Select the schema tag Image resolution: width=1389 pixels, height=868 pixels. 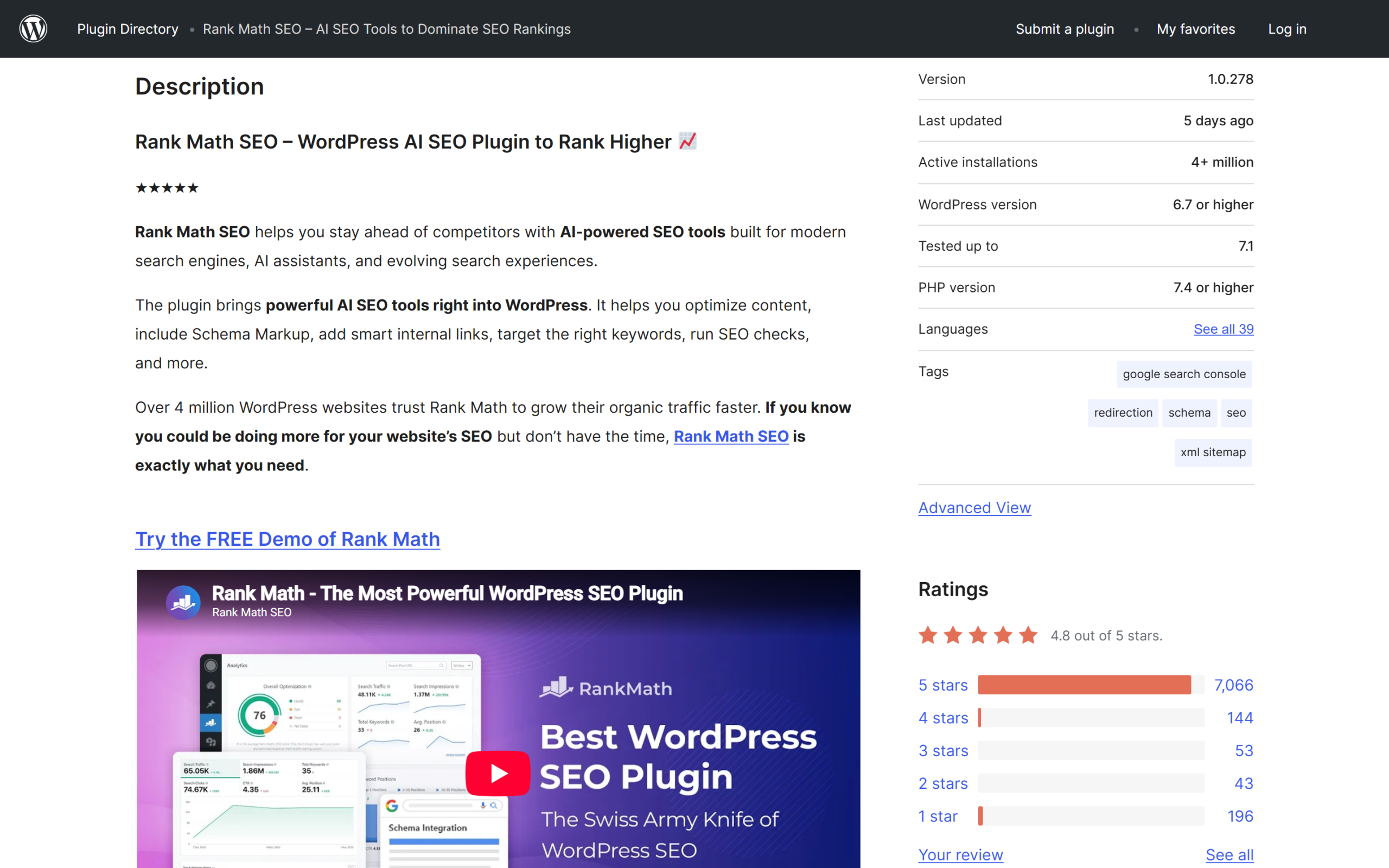[1189, 413]
